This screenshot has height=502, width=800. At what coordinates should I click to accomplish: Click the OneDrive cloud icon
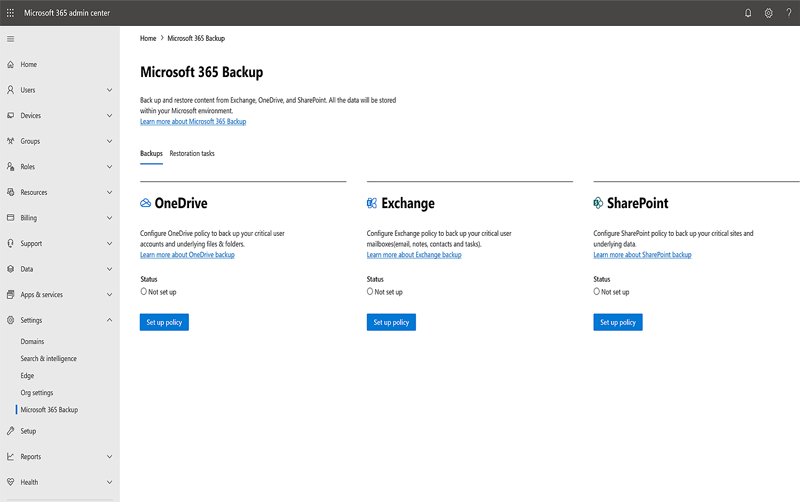pyautogui.click(x=145, y=203)
